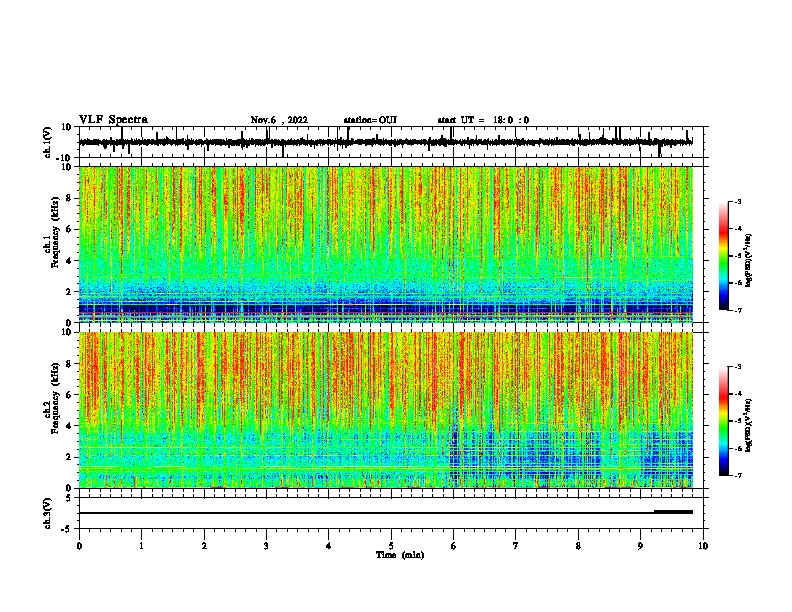
Task: Click the "ch.1(V)" waveform axis label
Action: pos(48,142)
